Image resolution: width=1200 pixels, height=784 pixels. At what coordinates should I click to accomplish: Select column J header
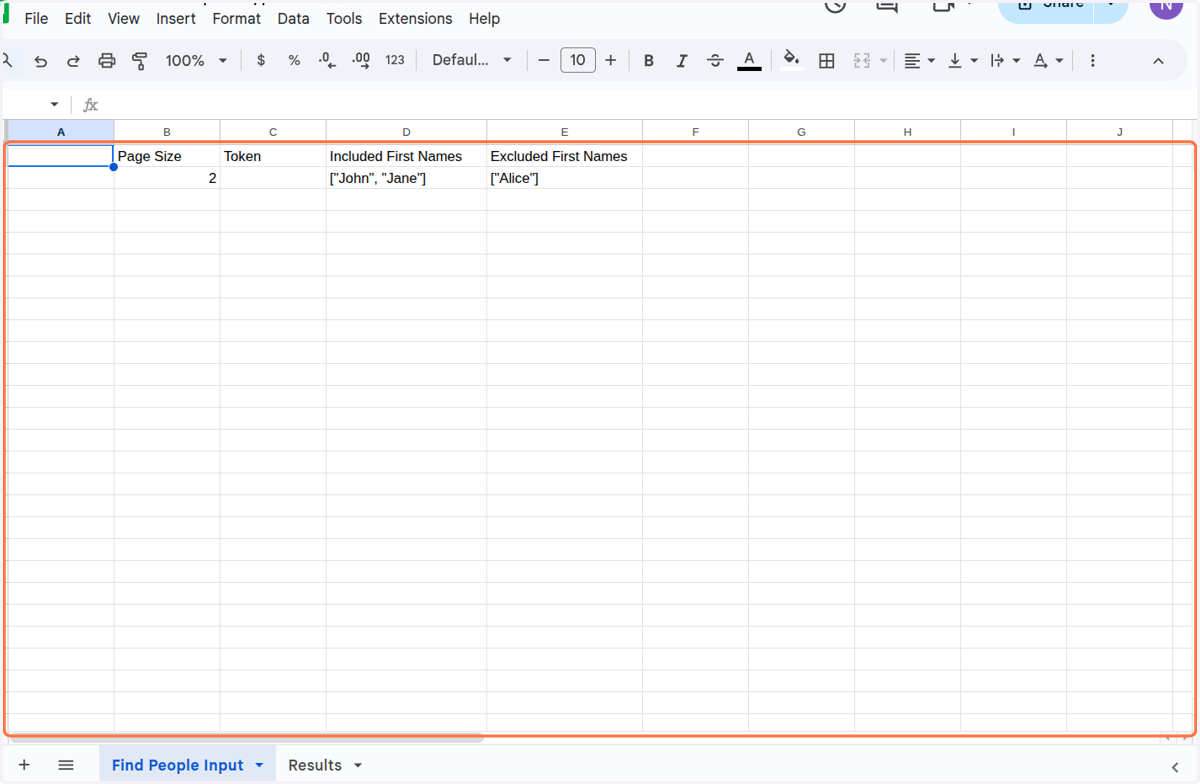[x=1120, y=132]
